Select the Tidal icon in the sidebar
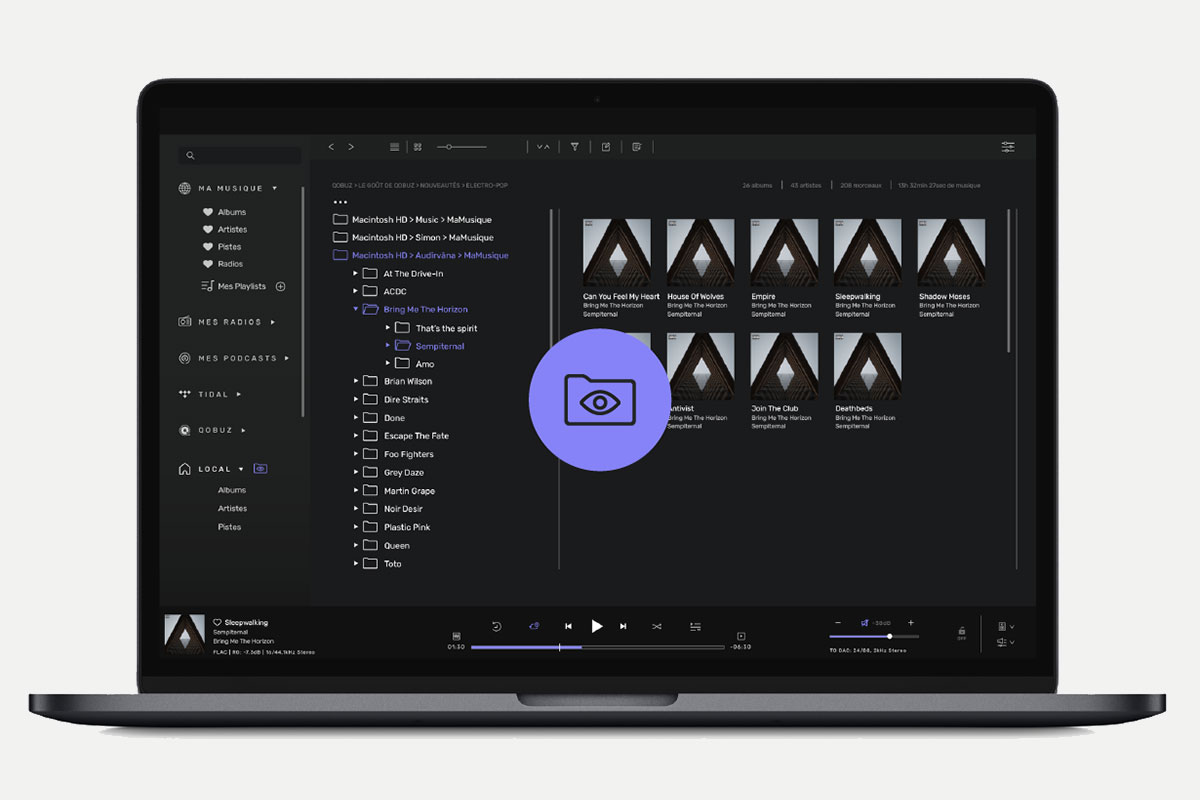Image resolution: width=1200 pixels, height=800 pixels. click(x=185, y=394)
